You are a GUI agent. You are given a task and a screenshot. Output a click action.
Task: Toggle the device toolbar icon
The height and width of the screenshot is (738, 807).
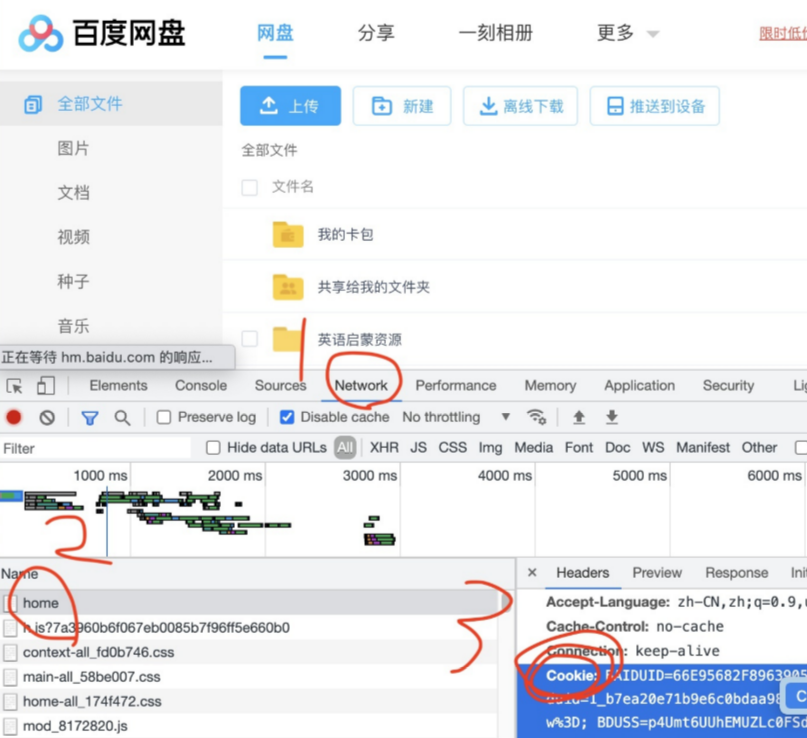(46, 386)
